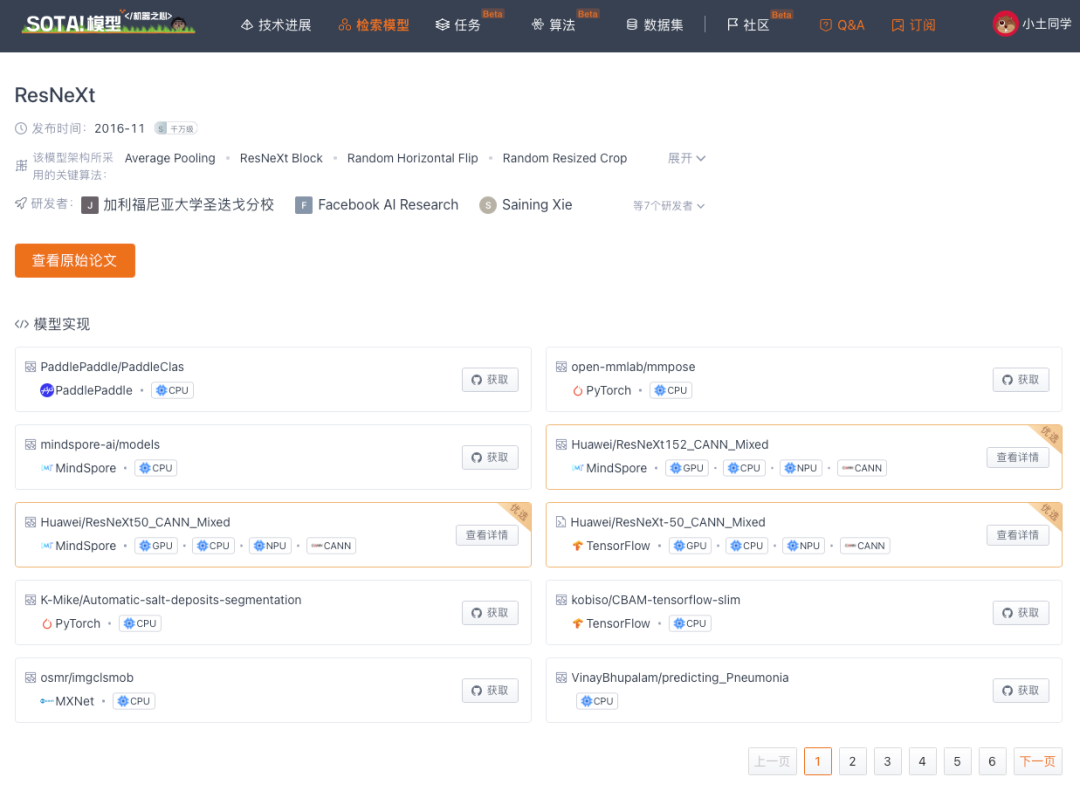Click the rocket icon beside 研发者
The image size is (1080, 798).
tap(21, 203)
